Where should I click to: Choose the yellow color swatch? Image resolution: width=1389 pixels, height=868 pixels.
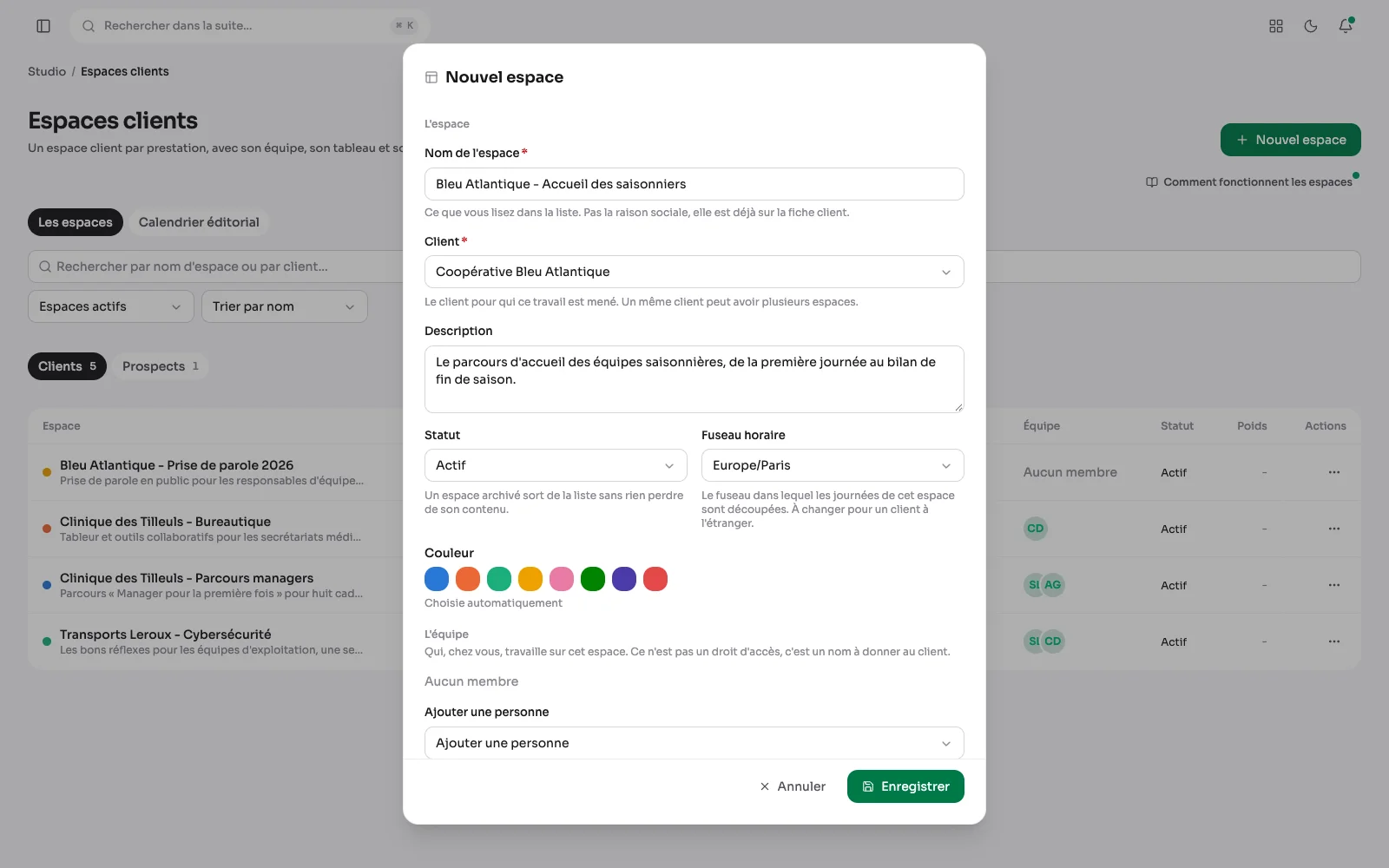point(530,579)
